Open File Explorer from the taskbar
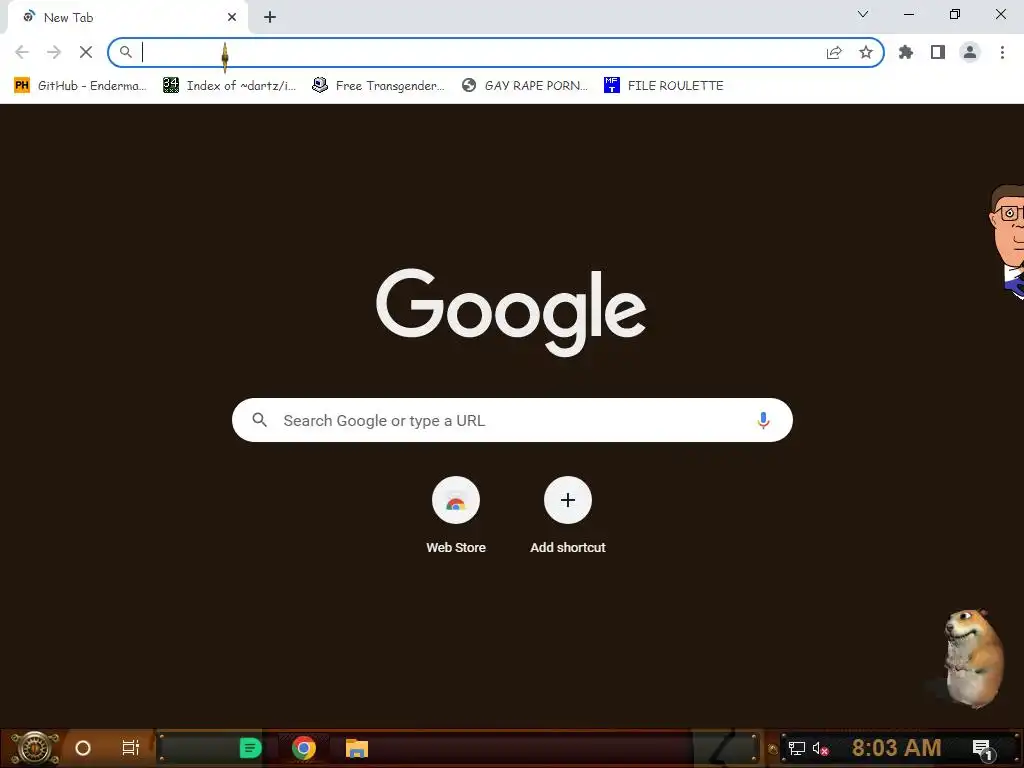1024x768 pixels. tap(357, 748)
